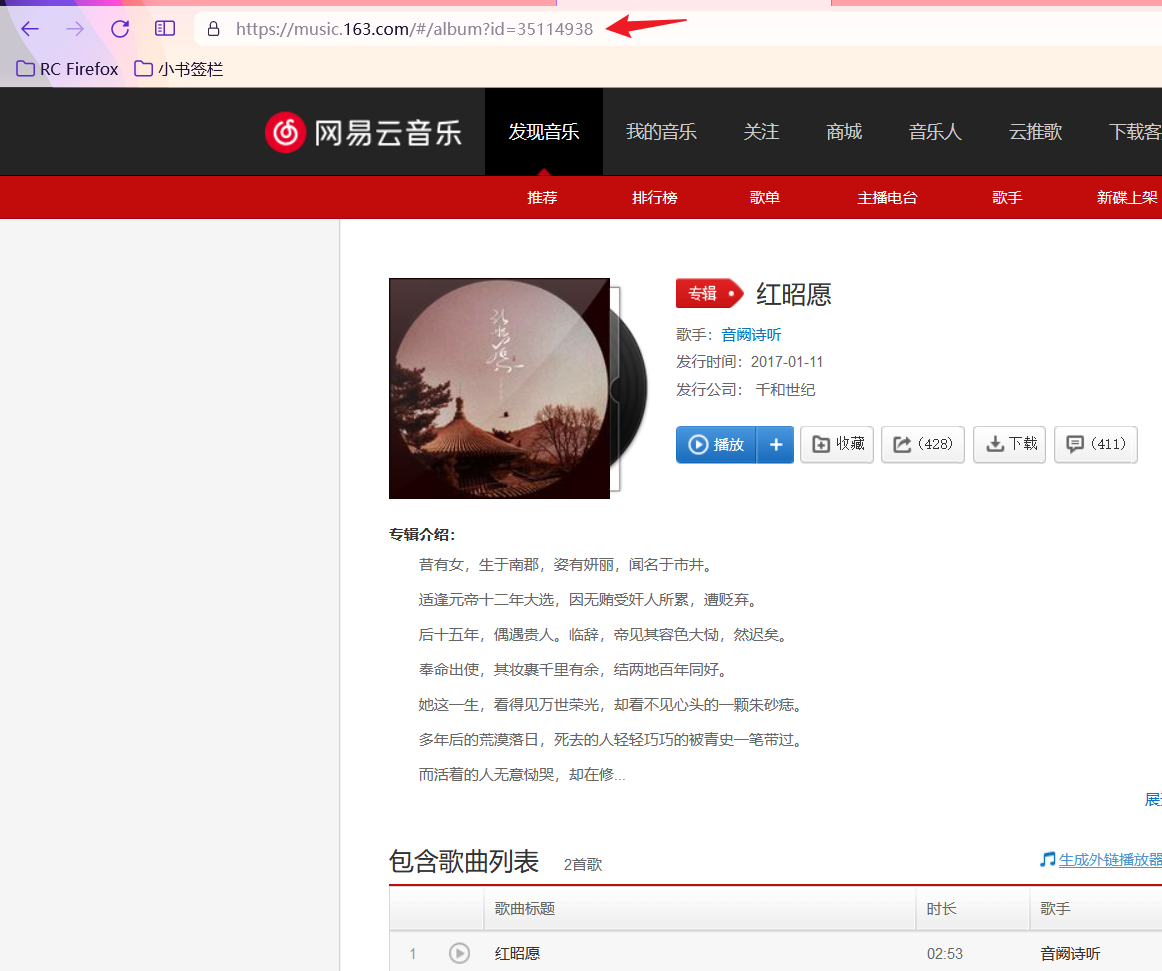Image resolution: width=1162 pixels, height=971 pixels.
Task: Click the 专辑介绍 heading
Action: pos(422,534)
